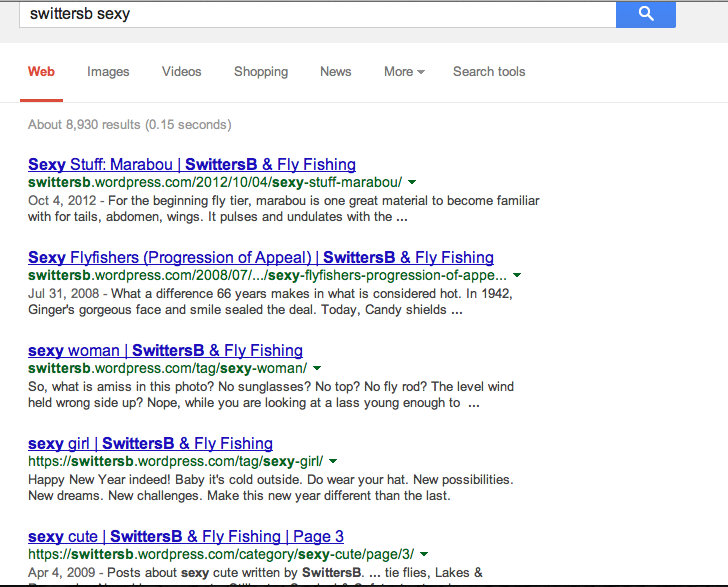Click the blue magnifier search button

645,13
